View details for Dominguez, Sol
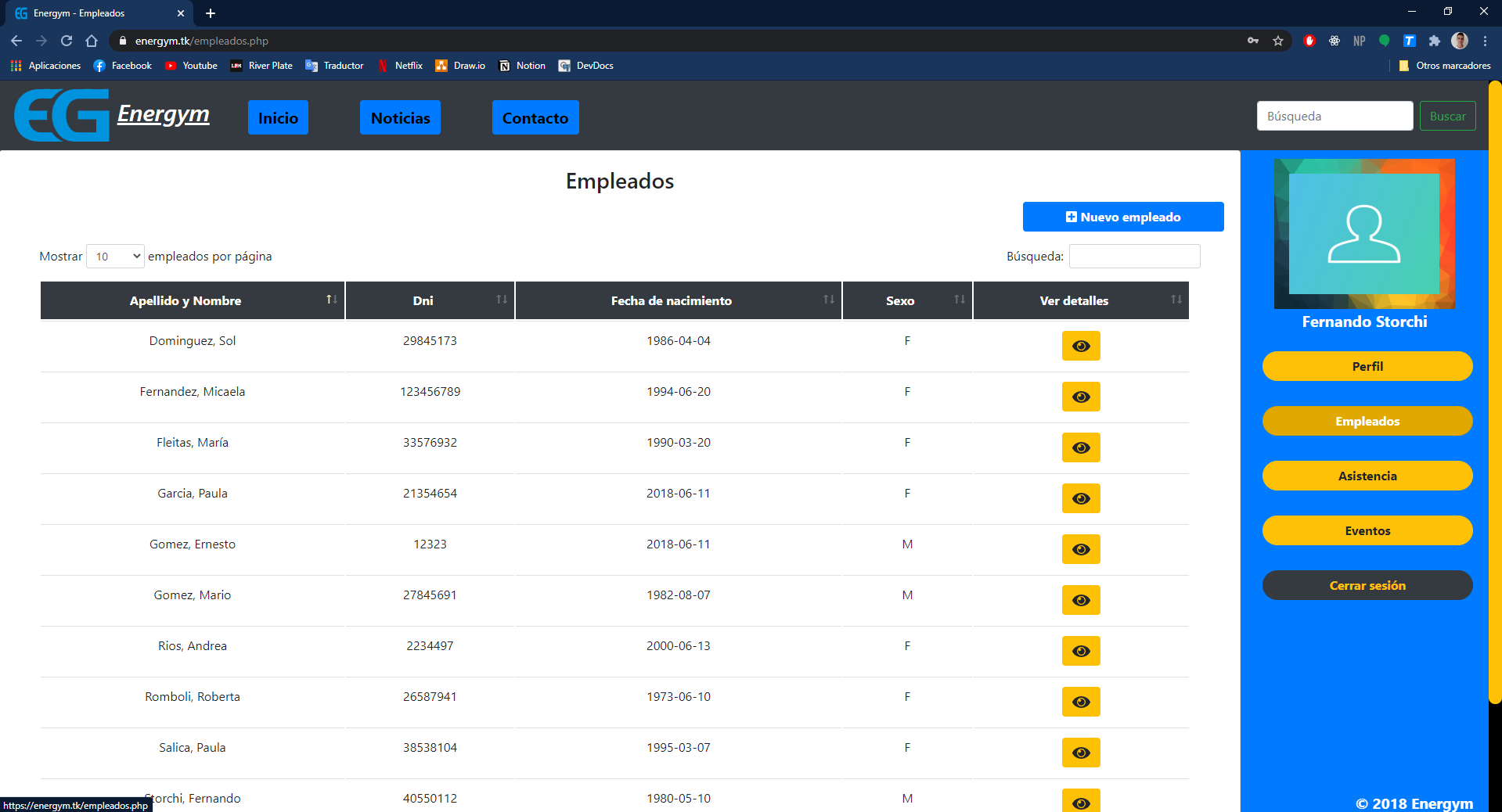1502x812 pixels. (x=1081, y=346)
